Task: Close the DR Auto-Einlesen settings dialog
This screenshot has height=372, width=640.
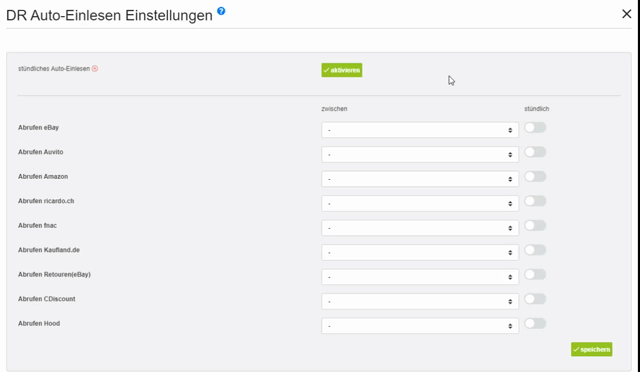Action: pos(626,14)
